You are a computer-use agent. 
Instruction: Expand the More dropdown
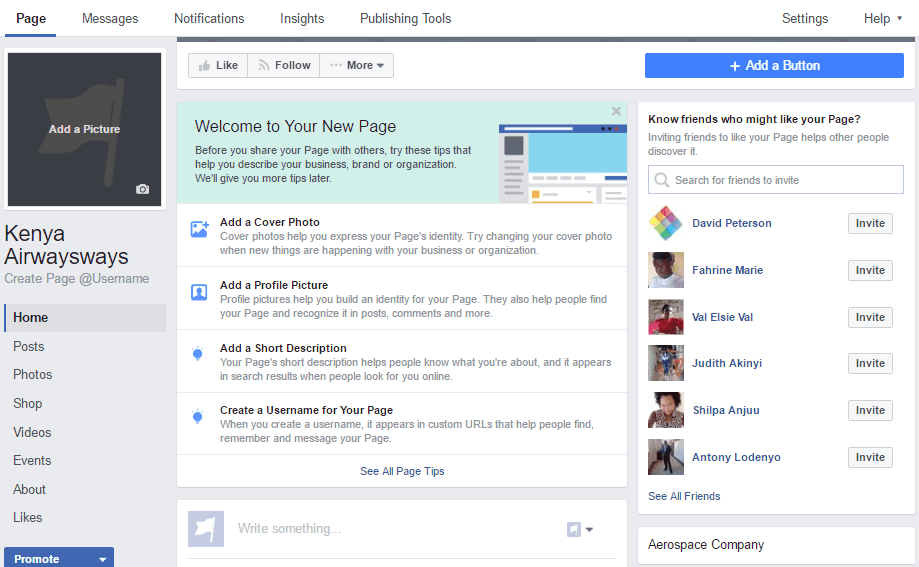coord(356,66)
